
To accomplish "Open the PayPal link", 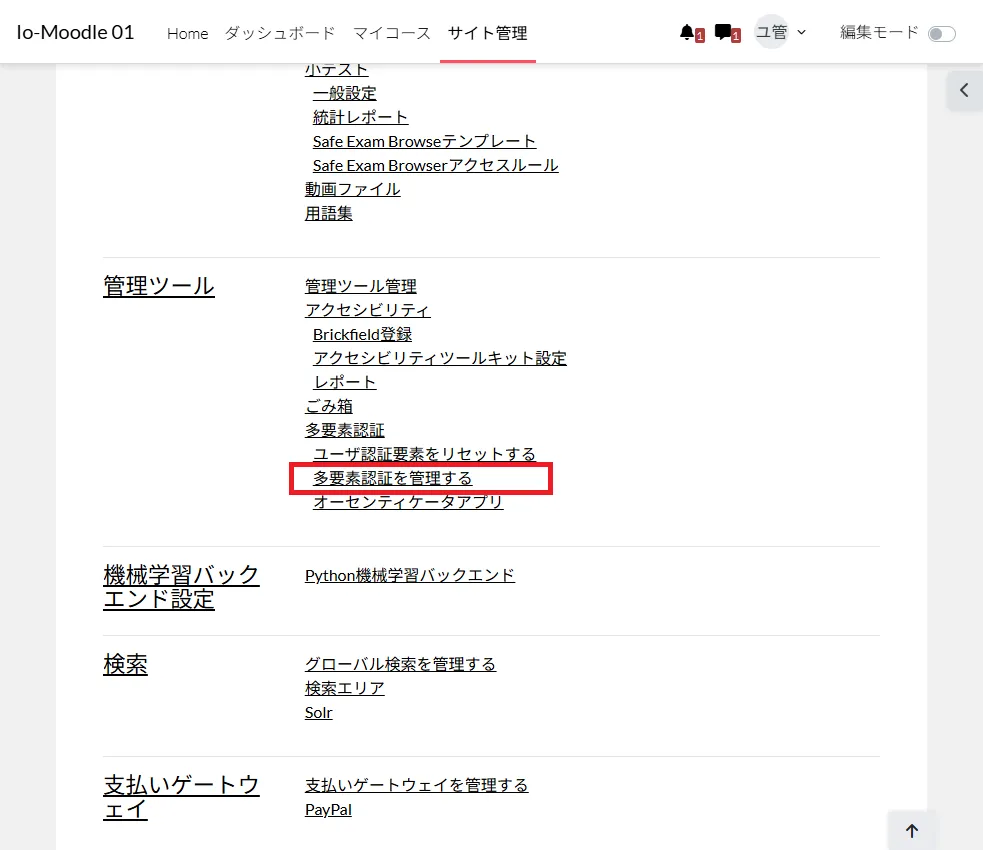I will [329, 810].
